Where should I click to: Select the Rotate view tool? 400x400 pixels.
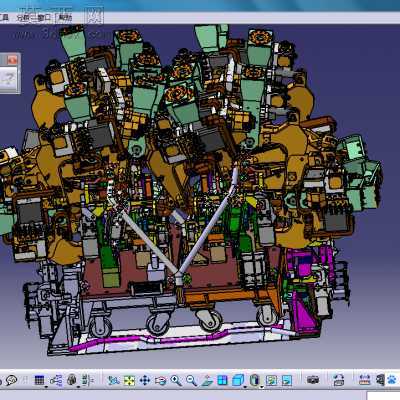[160, 380]
